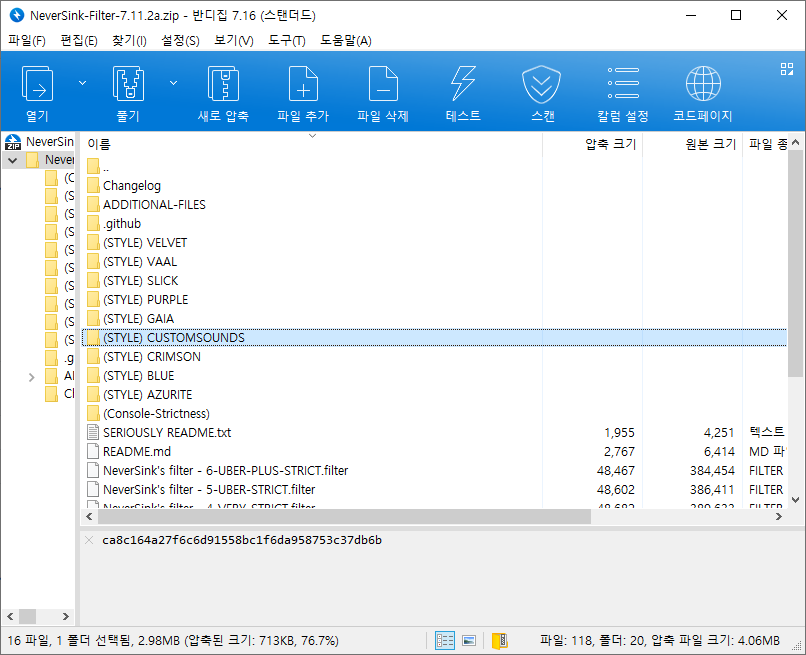Click the Bandizip title bar app icon
The width and height of the screenshot is (806, 655).
(x=17, y=15)
